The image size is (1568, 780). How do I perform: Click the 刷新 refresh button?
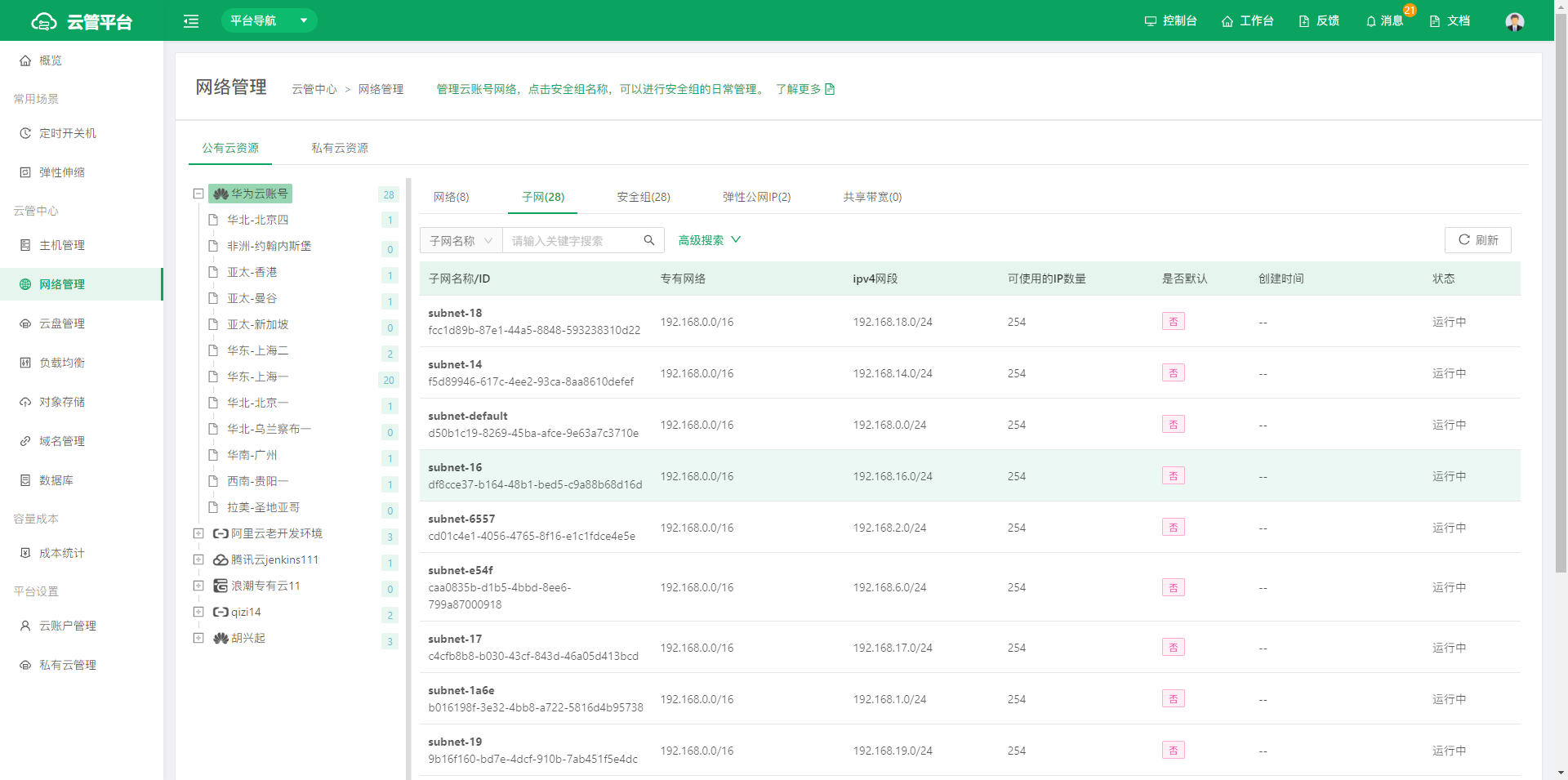click(1478, 240)
